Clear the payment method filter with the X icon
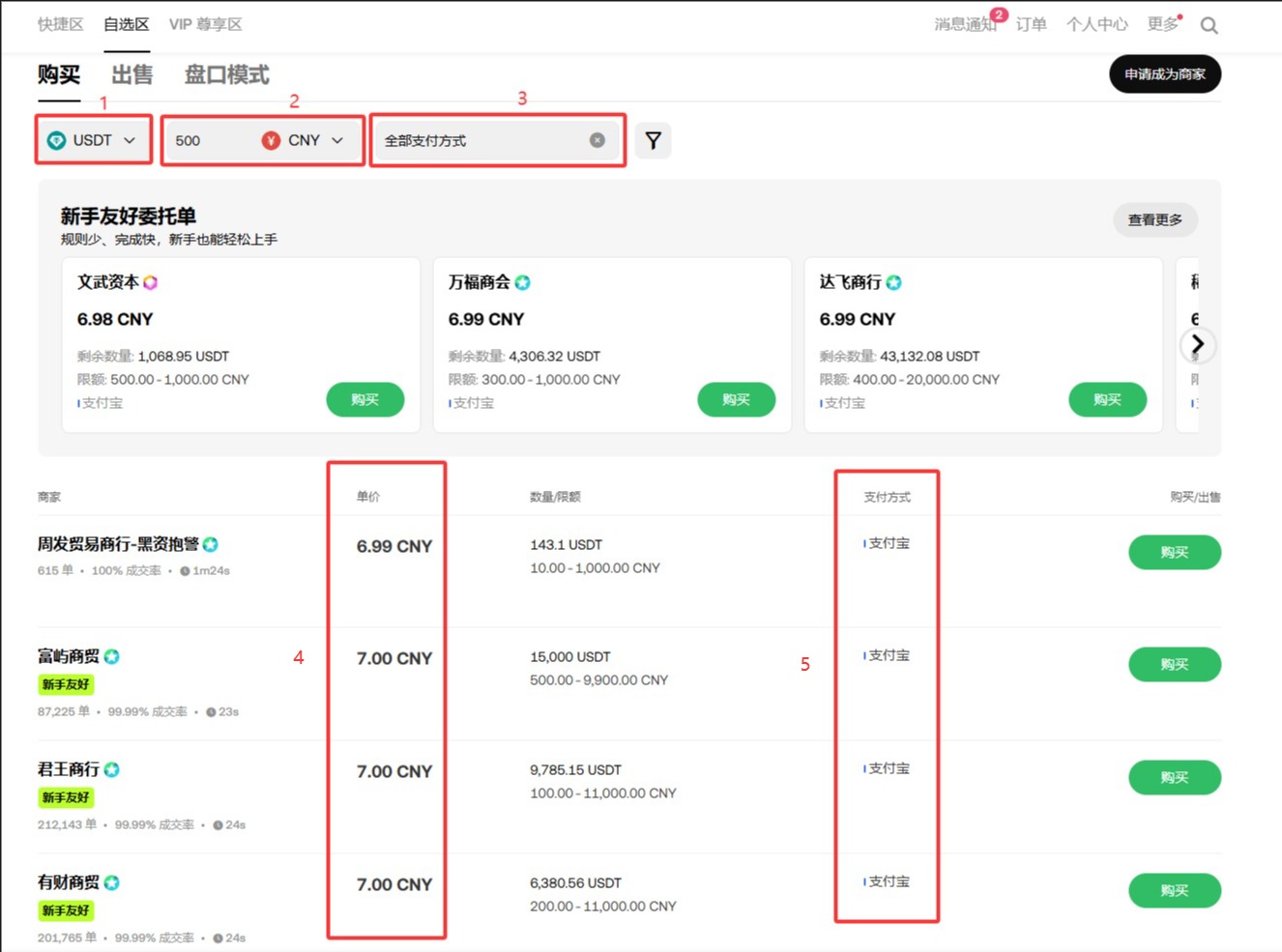This screenshot has height=952, width=1282. [597, 140]
